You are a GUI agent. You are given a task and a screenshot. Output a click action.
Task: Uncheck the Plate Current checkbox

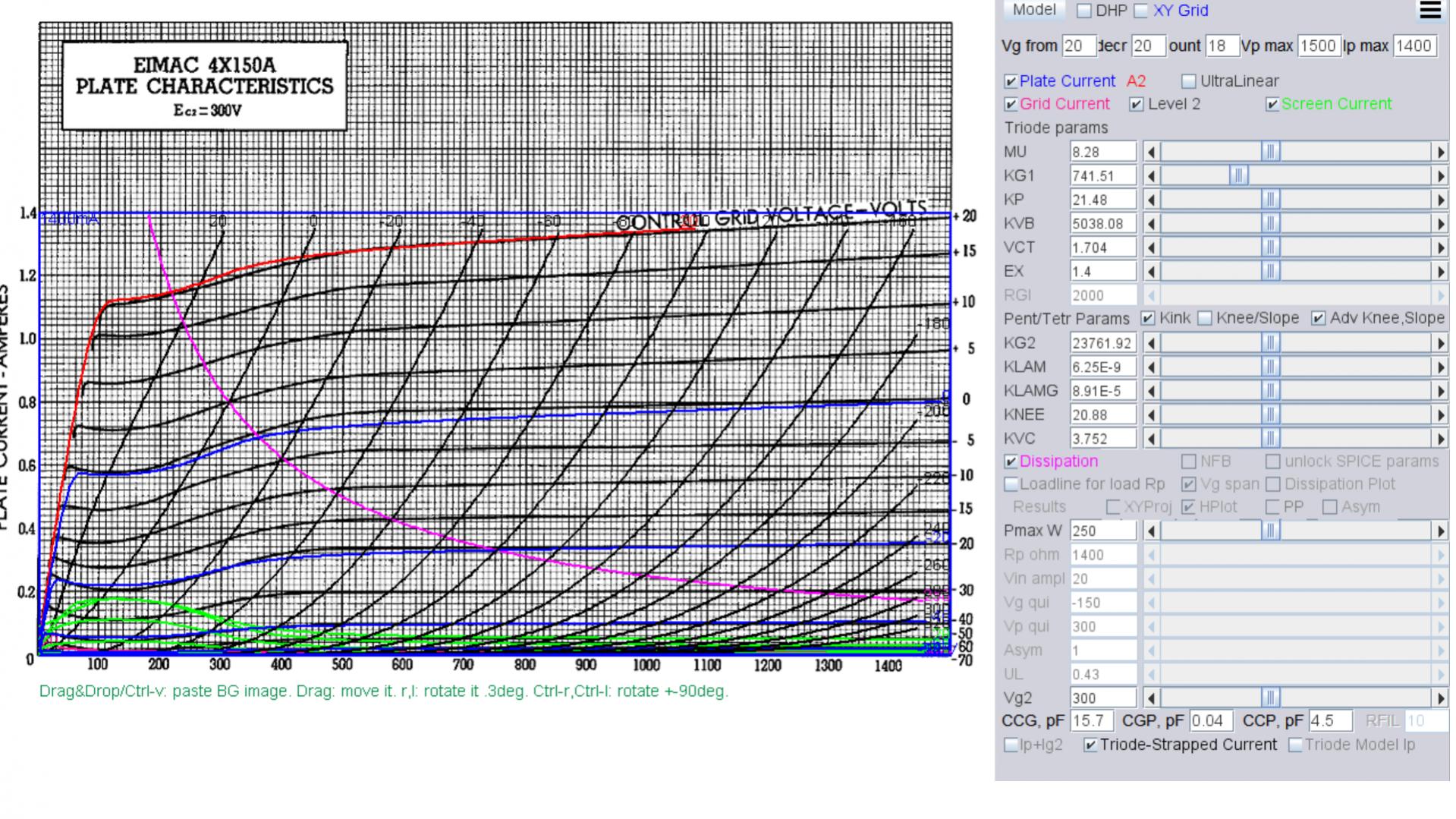pos(1011,81)
